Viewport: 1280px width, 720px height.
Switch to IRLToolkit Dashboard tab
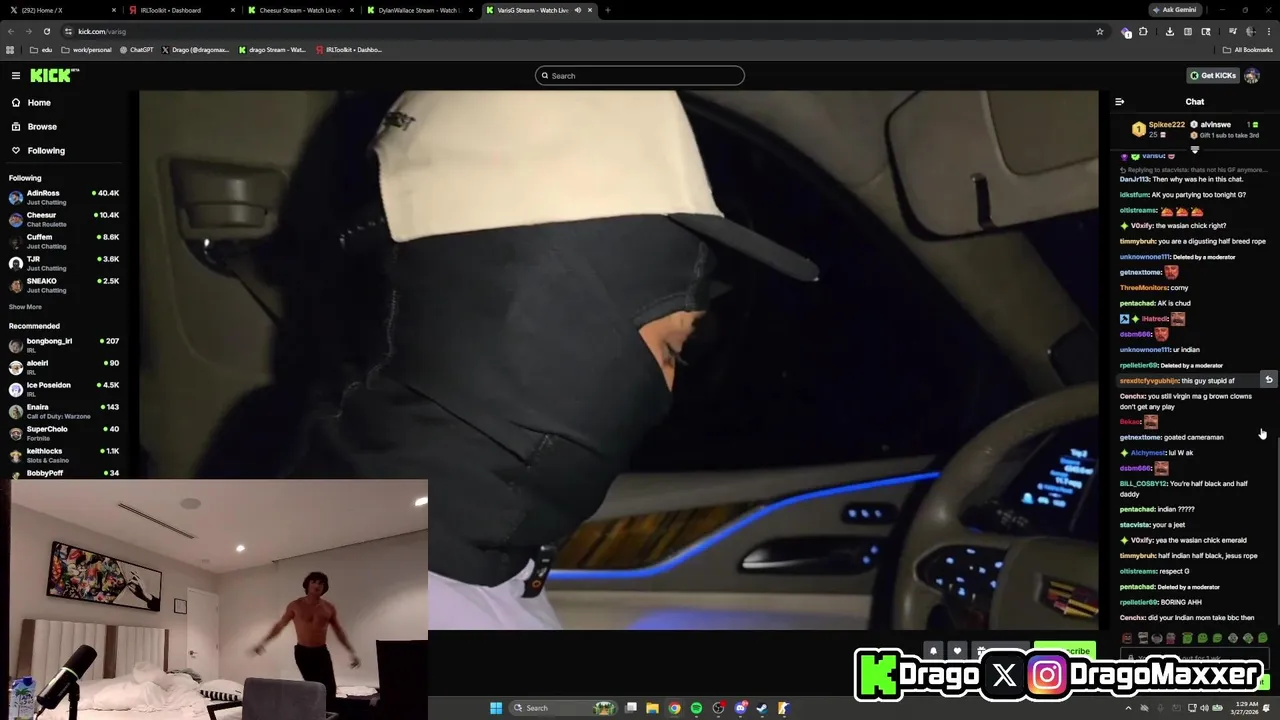pos(180,10)
